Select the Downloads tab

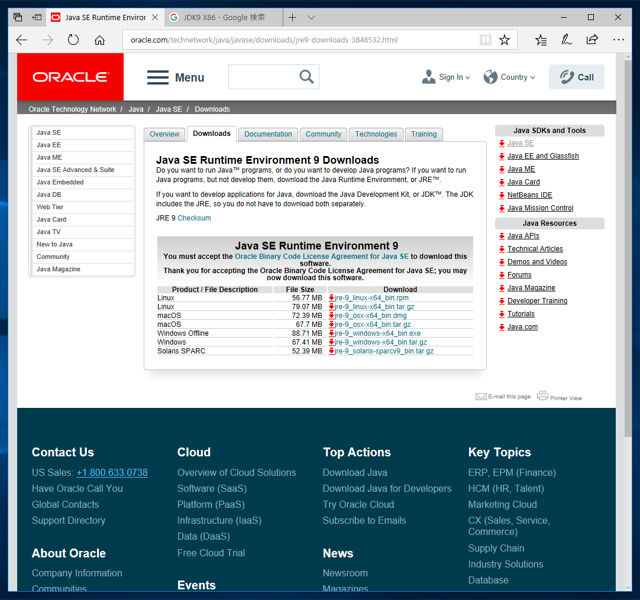coord(211,133)
